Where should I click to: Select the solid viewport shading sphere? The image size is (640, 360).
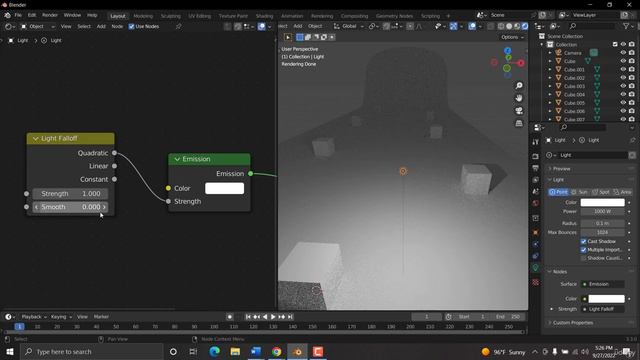tap(509, 26)
